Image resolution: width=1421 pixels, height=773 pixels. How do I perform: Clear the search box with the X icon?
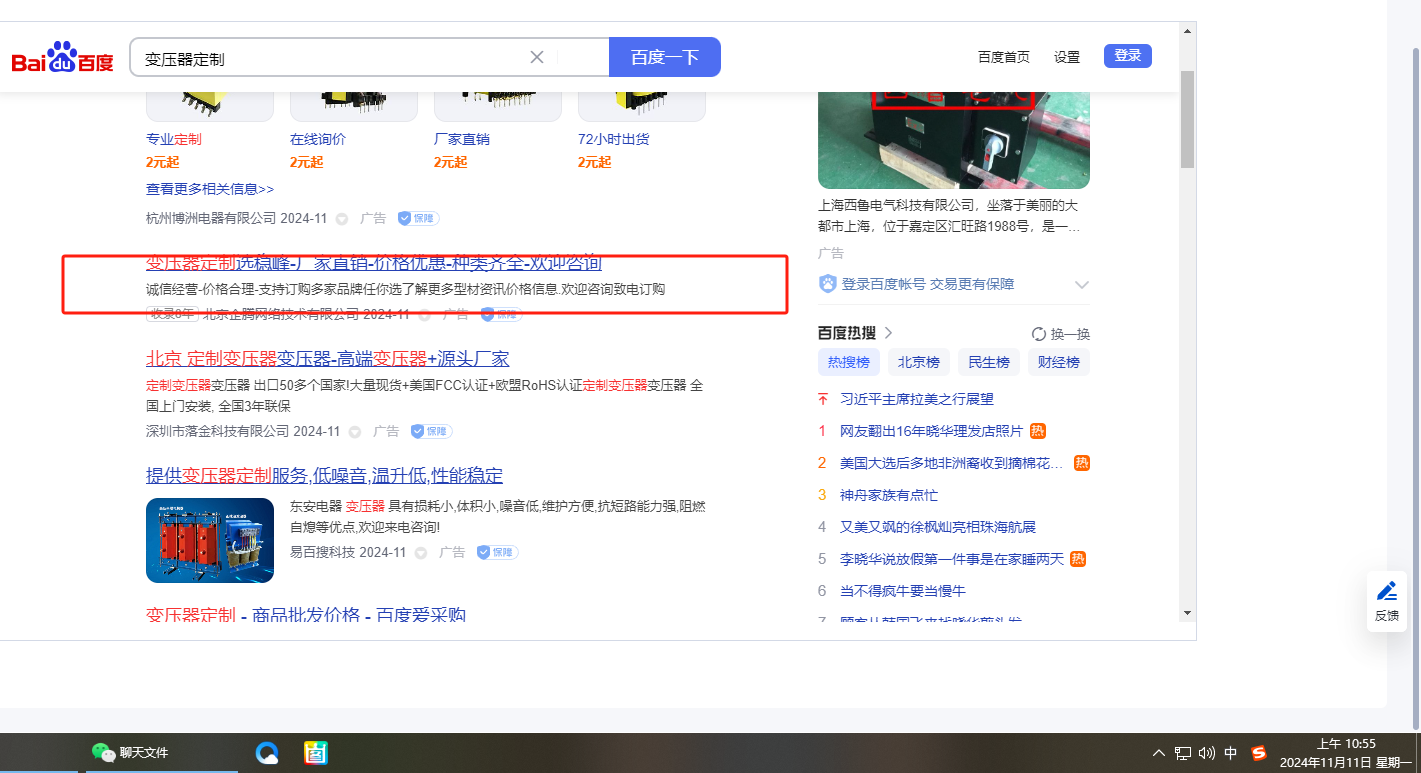pyautogui.click(x=537, y=57)
